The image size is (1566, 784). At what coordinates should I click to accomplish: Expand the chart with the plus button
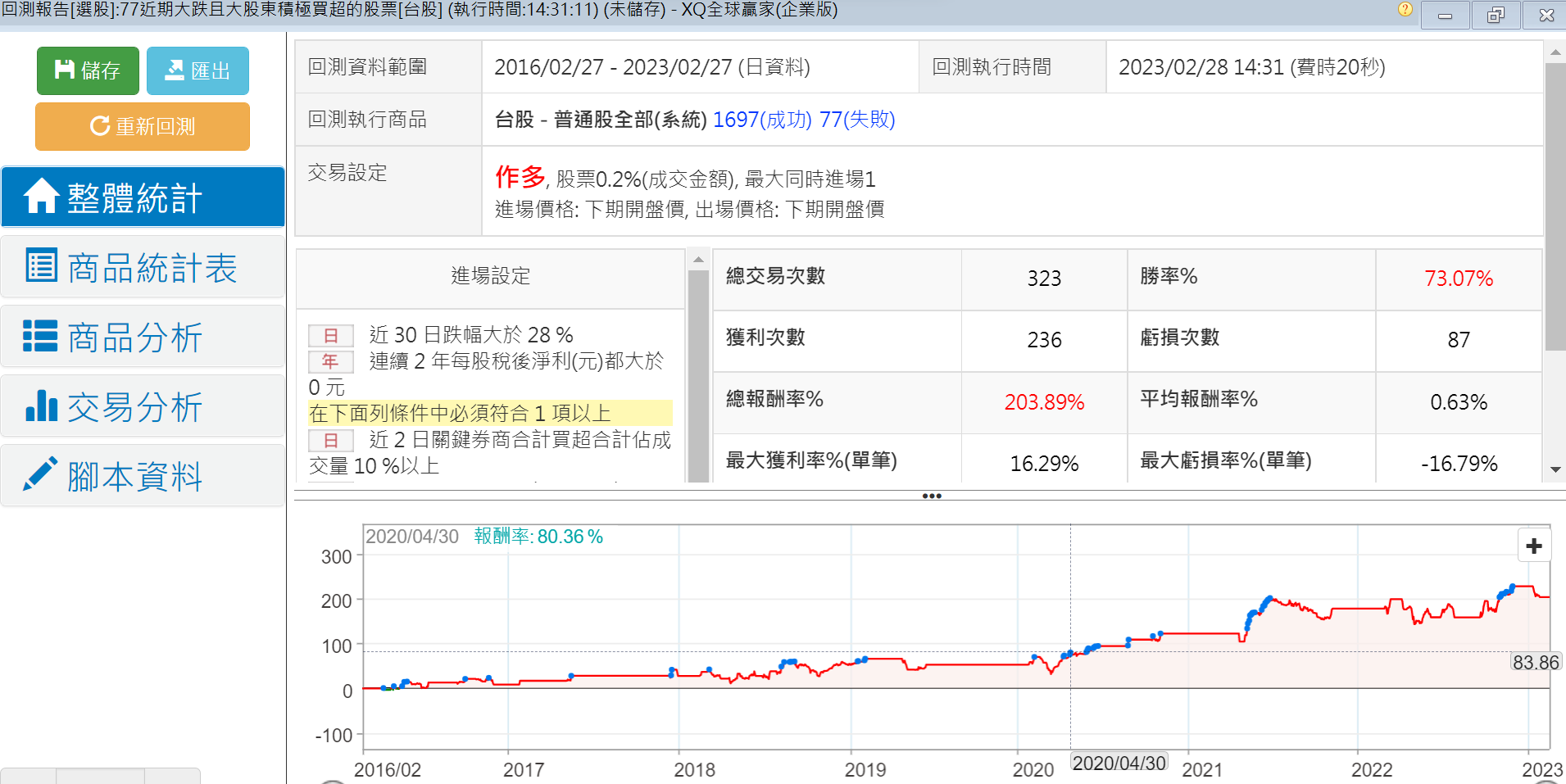point(1534,546)
